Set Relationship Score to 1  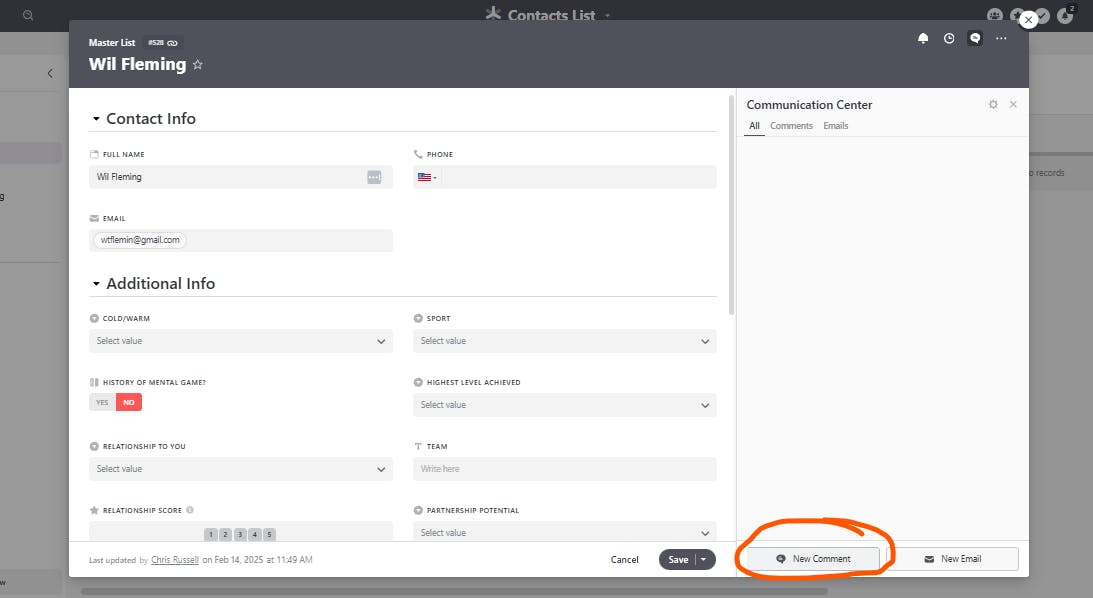click(x=211, y=535)
